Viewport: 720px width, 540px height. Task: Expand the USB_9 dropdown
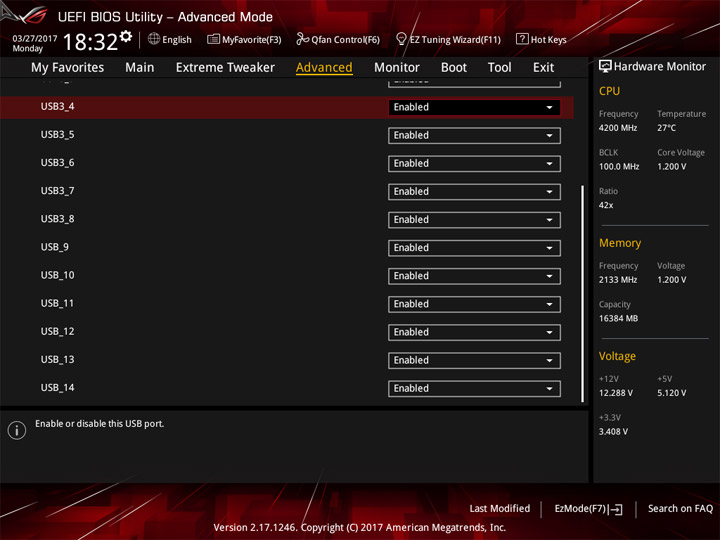pyautogui.click(x=474, y=248)
